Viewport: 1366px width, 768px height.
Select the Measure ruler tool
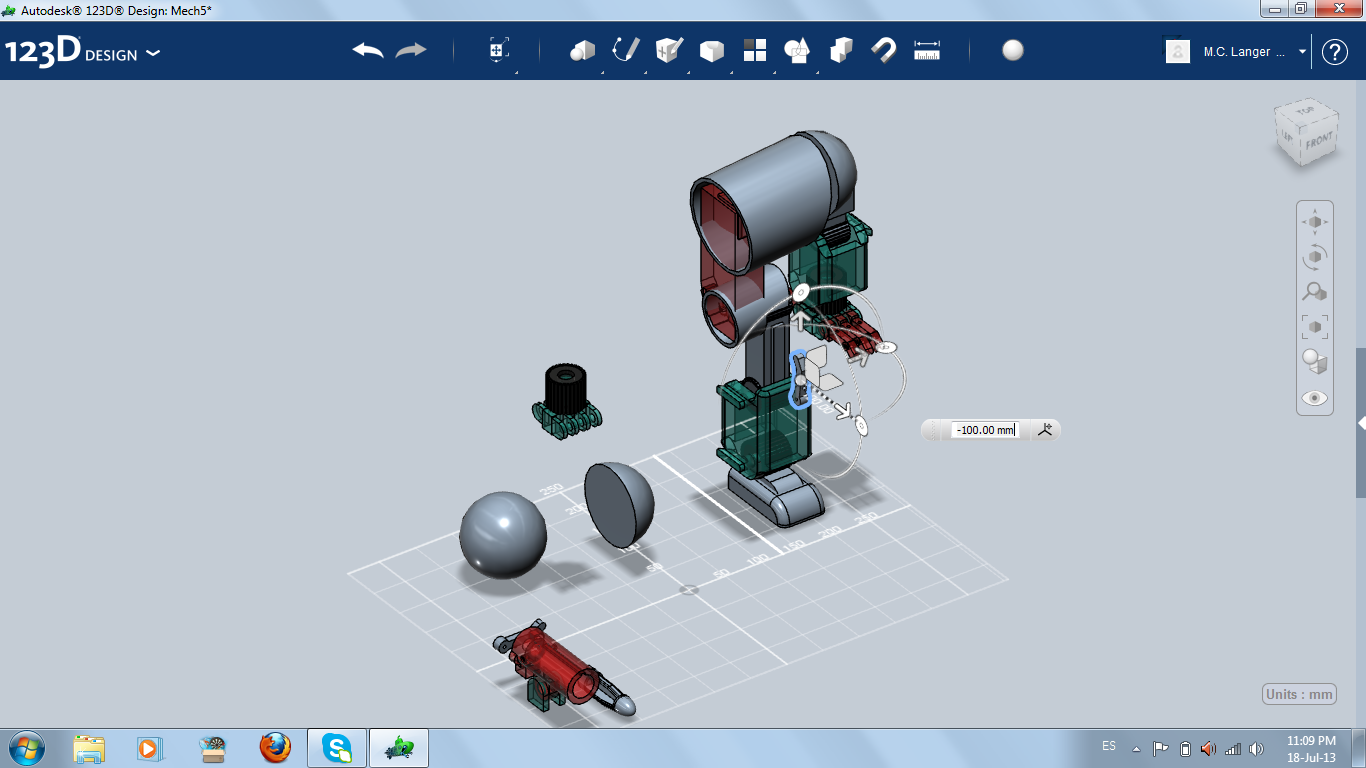click(927, 50)
